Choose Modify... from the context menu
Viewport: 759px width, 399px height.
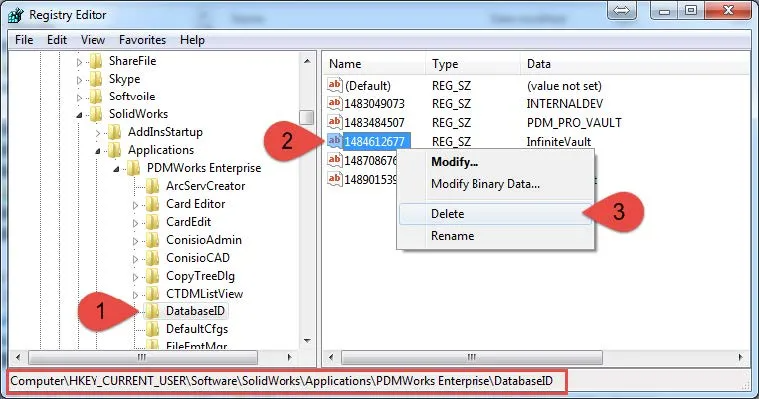tap(495, 162)
